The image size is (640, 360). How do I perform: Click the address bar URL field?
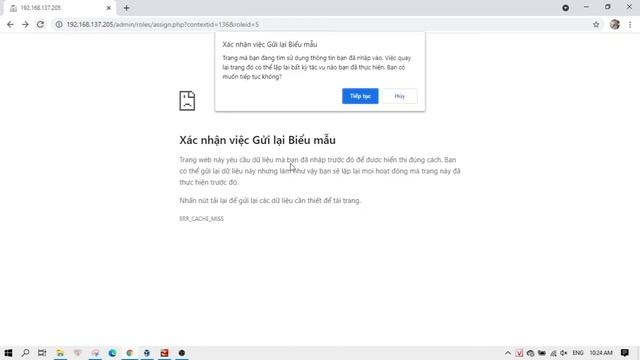tap(322, 24)
